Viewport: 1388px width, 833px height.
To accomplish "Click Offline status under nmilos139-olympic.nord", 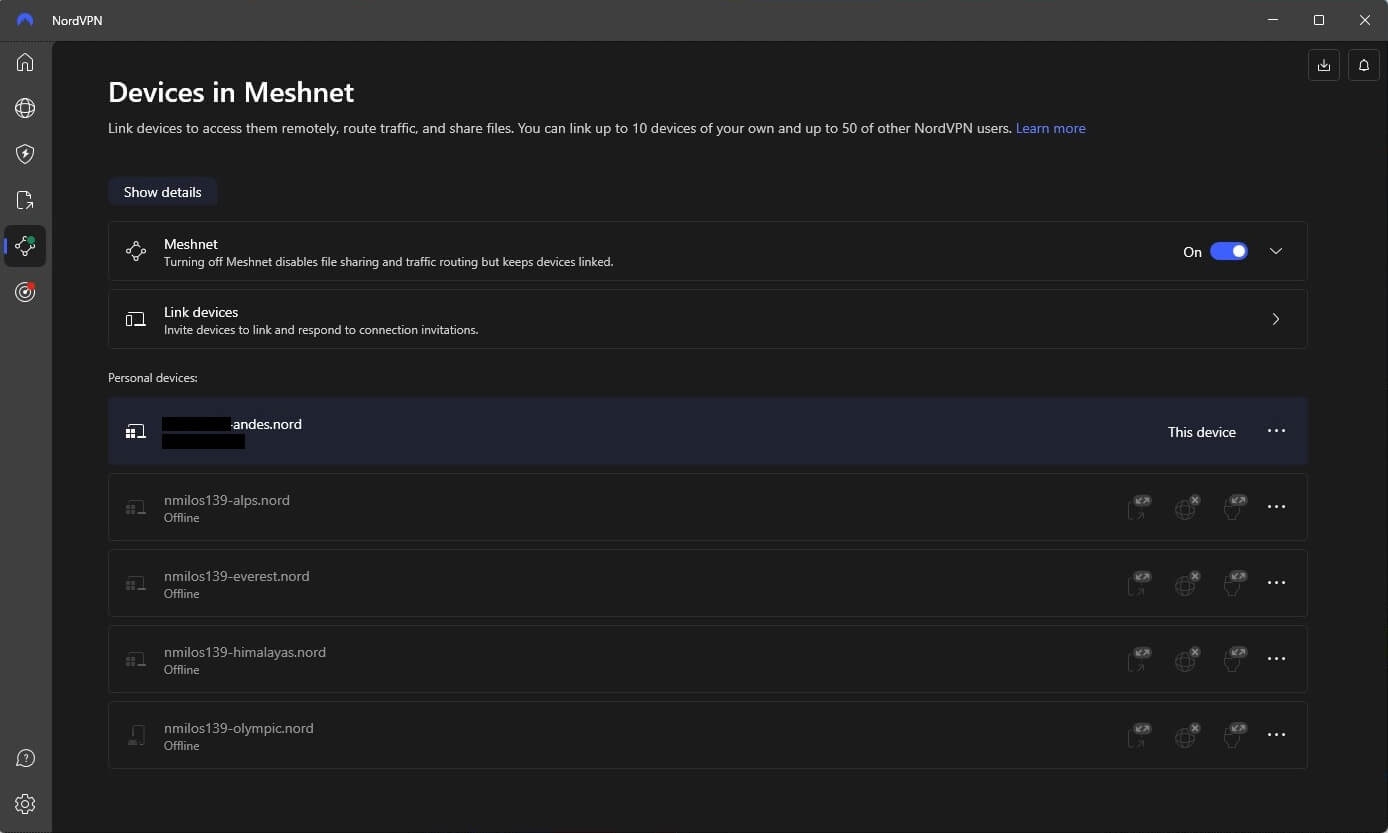I will (182, 746).
